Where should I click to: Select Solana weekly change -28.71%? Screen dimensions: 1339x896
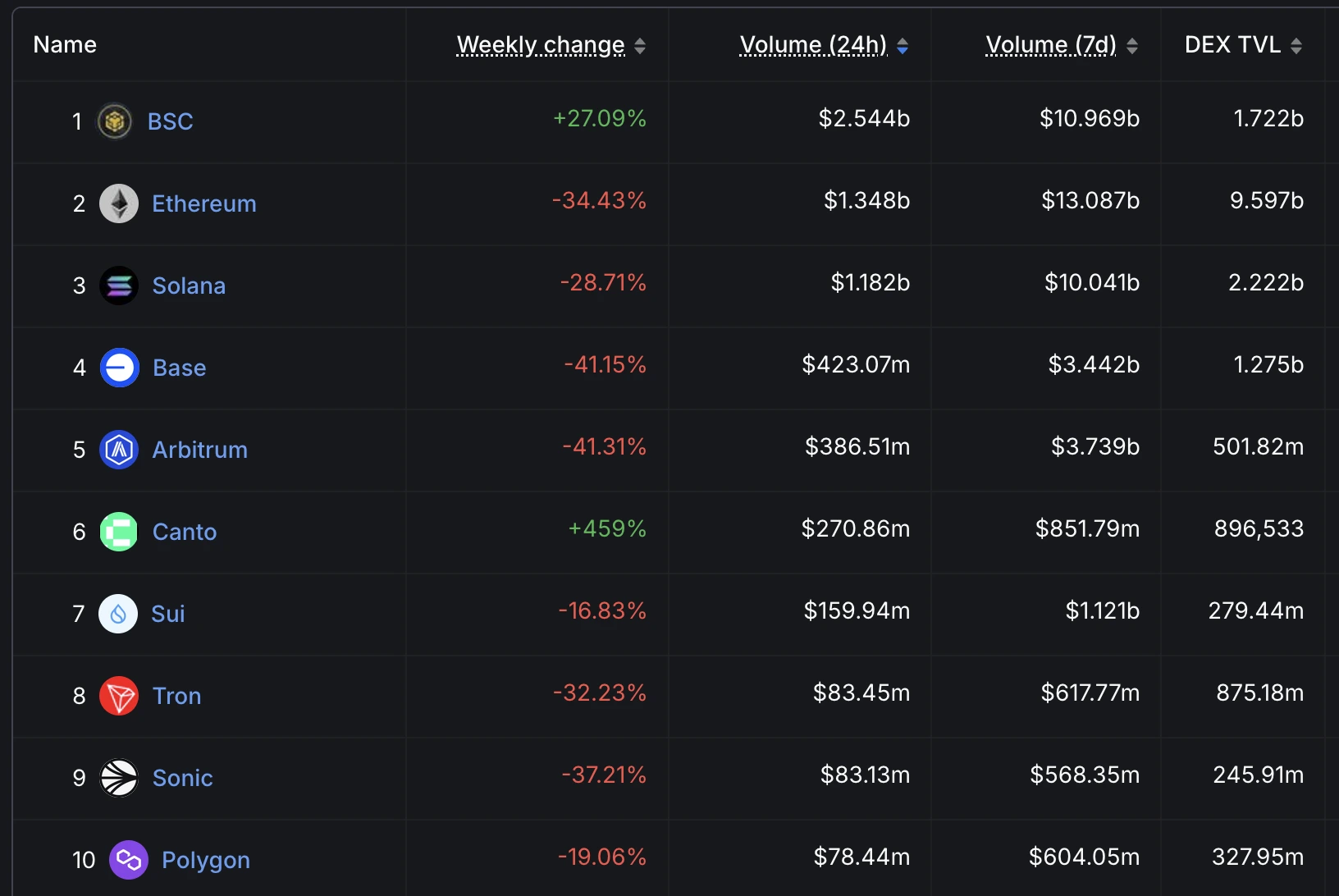coord(603,282)
